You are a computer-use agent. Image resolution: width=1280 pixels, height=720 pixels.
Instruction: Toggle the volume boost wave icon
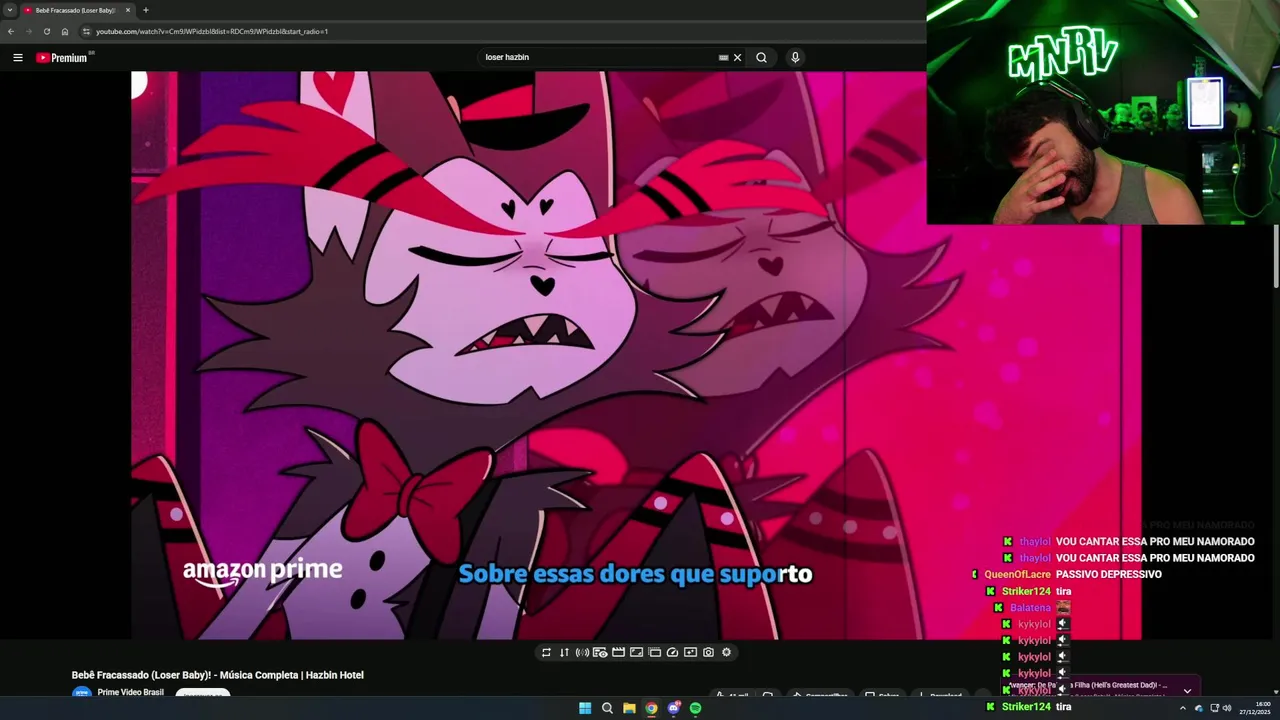(x=582, y=652)
